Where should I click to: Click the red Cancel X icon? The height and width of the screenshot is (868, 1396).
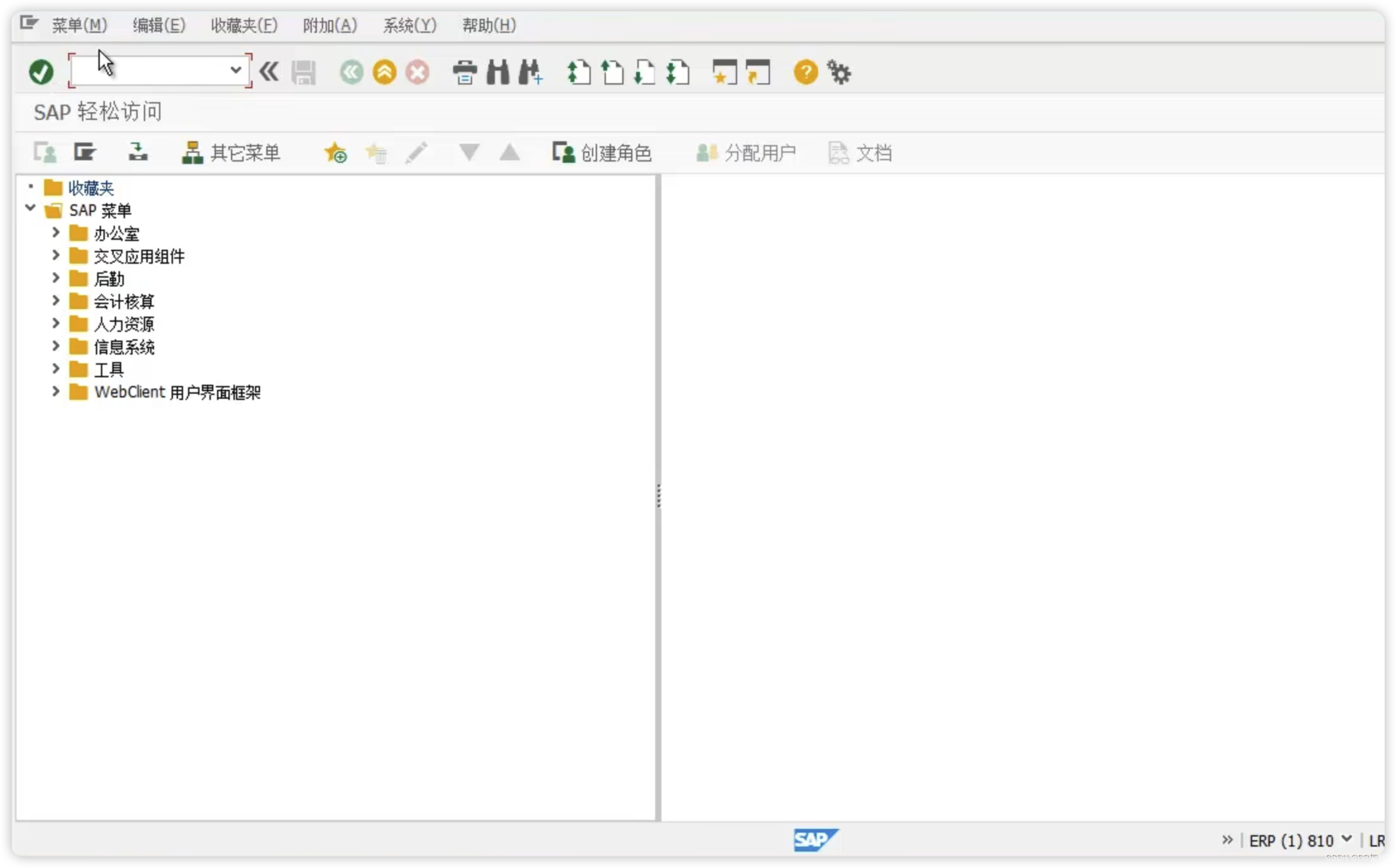[417, 72]
